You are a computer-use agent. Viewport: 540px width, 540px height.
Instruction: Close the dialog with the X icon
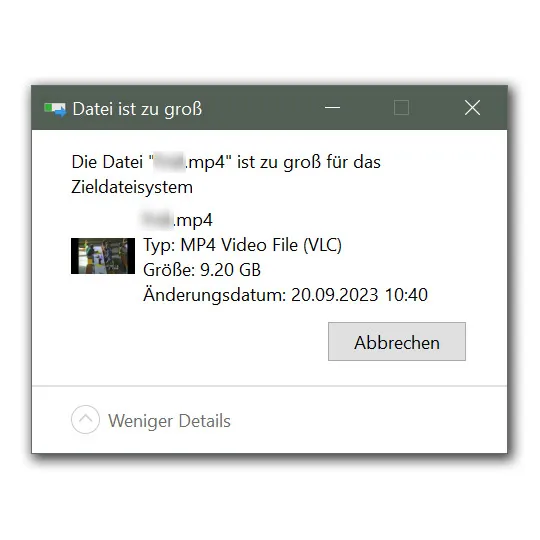pyautogui.click(x=472, y=108)
